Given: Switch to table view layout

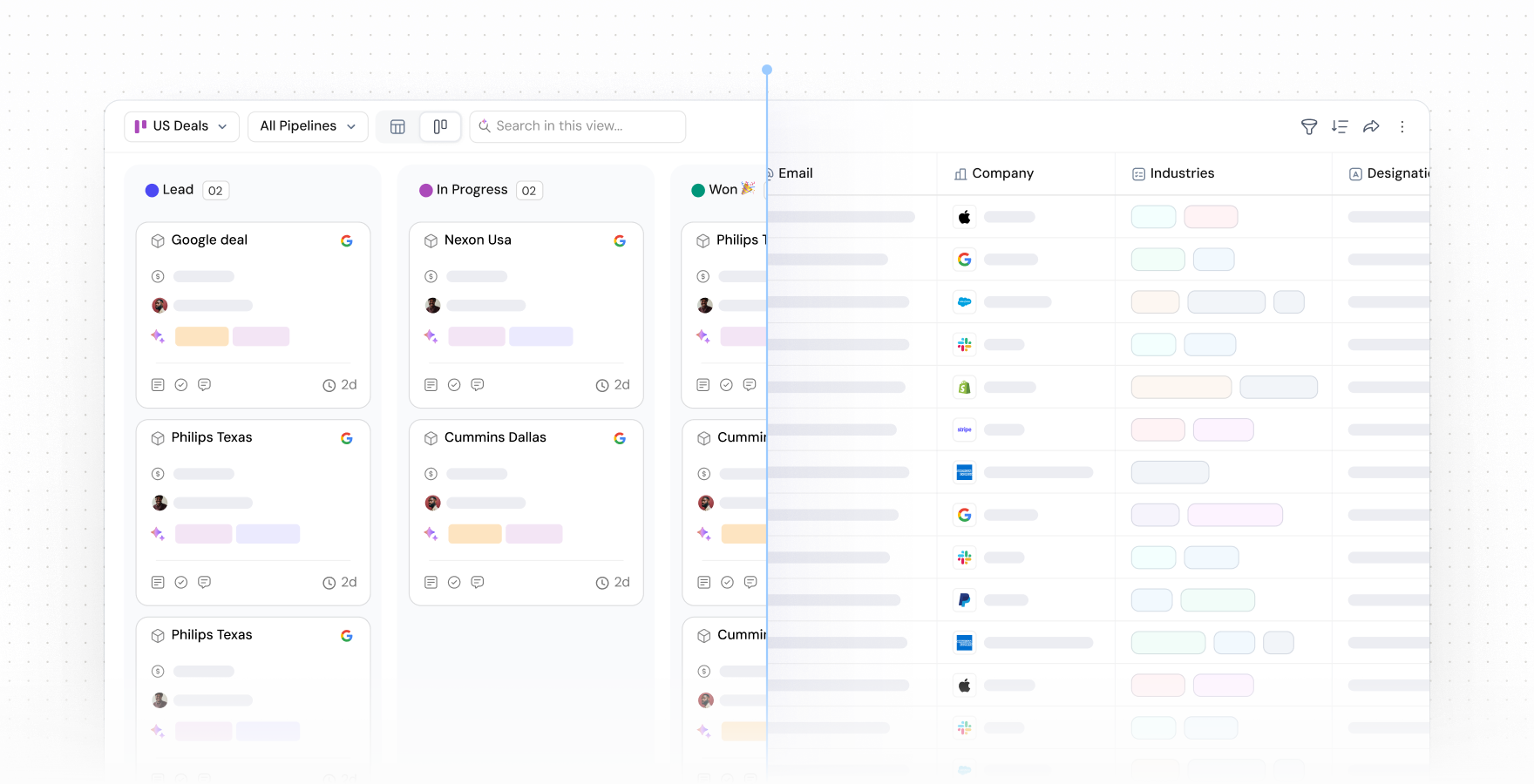Looking at the screenshot, I should point(397,127).
